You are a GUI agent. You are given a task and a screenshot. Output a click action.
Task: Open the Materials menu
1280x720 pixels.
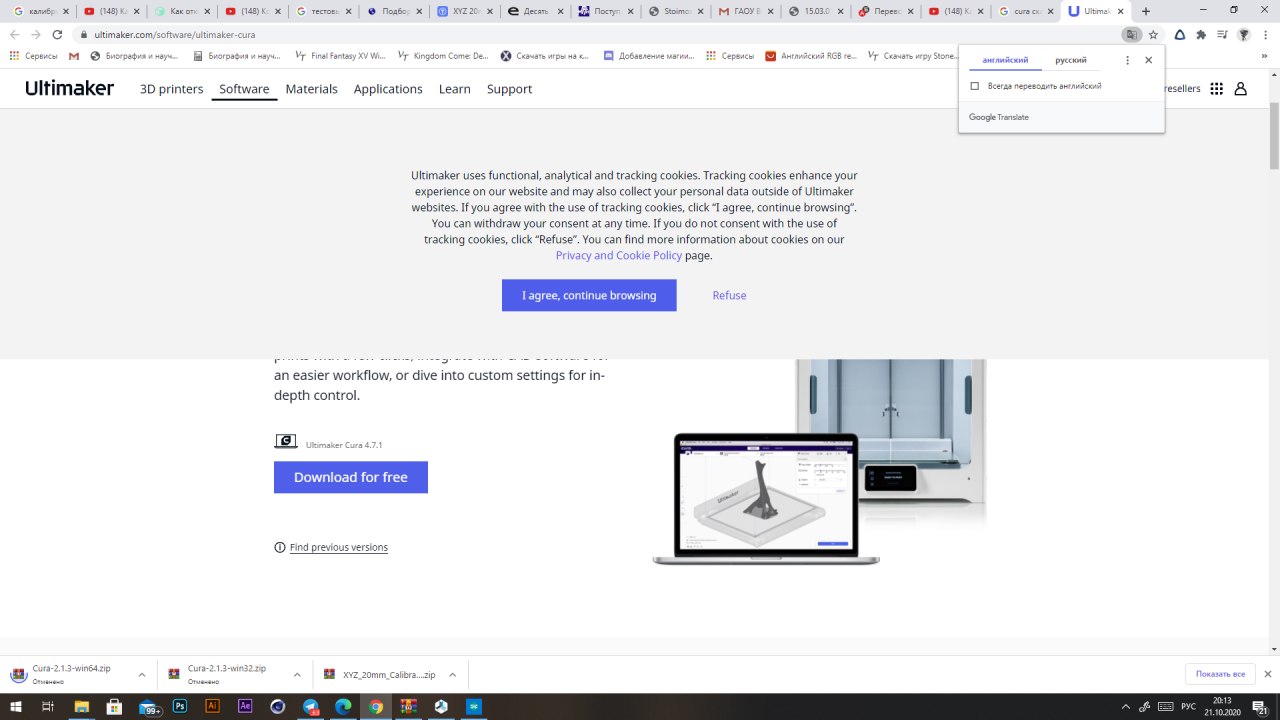pos(311,89)
